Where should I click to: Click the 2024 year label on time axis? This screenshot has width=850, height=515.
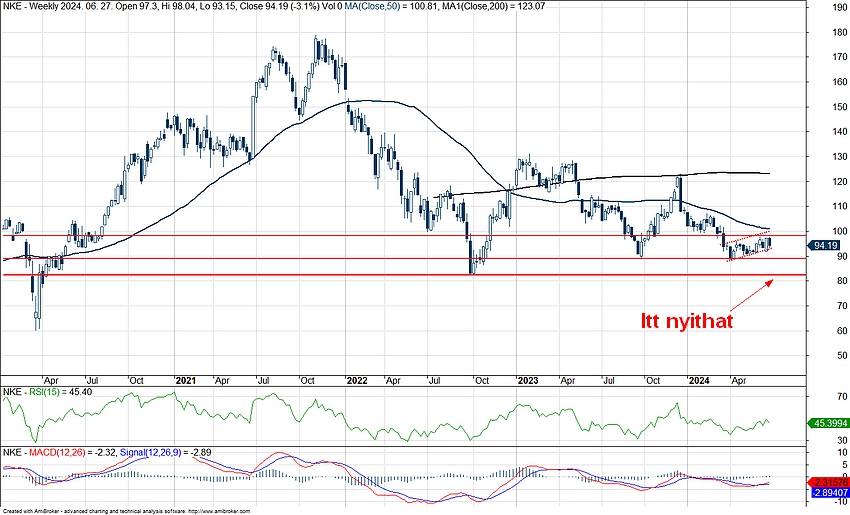pos(699,381)
